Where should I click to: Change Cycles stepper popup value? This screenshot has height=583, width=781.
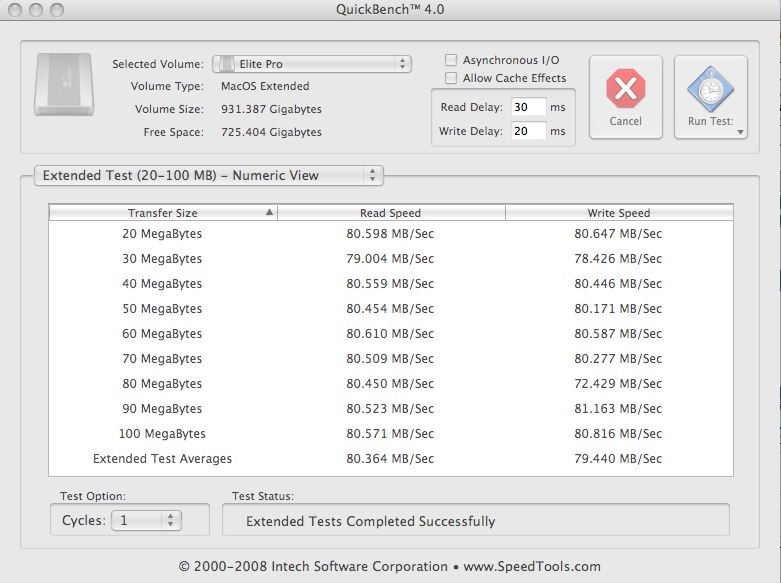[146, 521]
